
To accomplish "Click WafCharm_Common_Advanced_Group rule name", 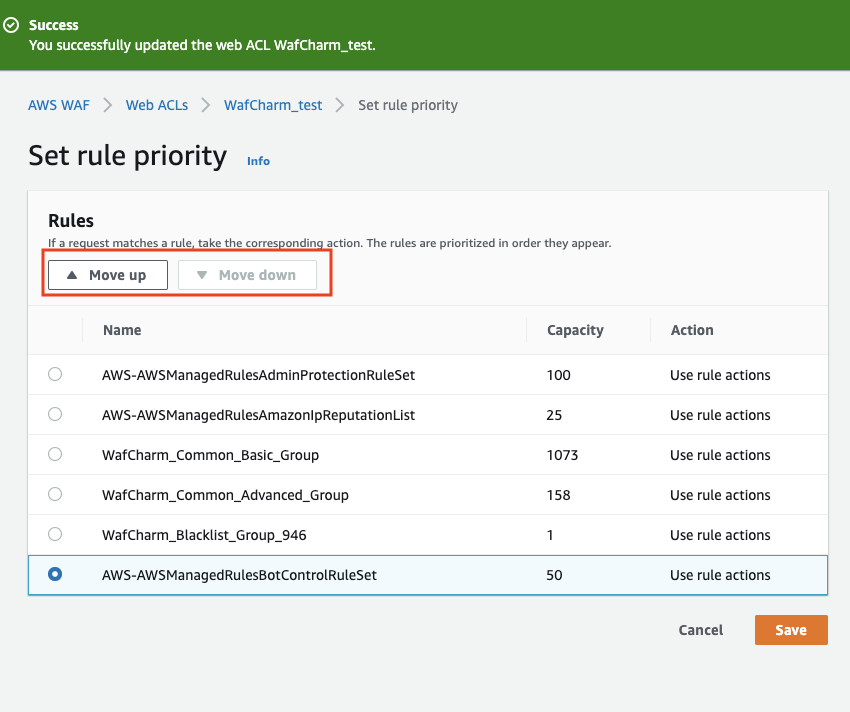I will tap(226, 495).
